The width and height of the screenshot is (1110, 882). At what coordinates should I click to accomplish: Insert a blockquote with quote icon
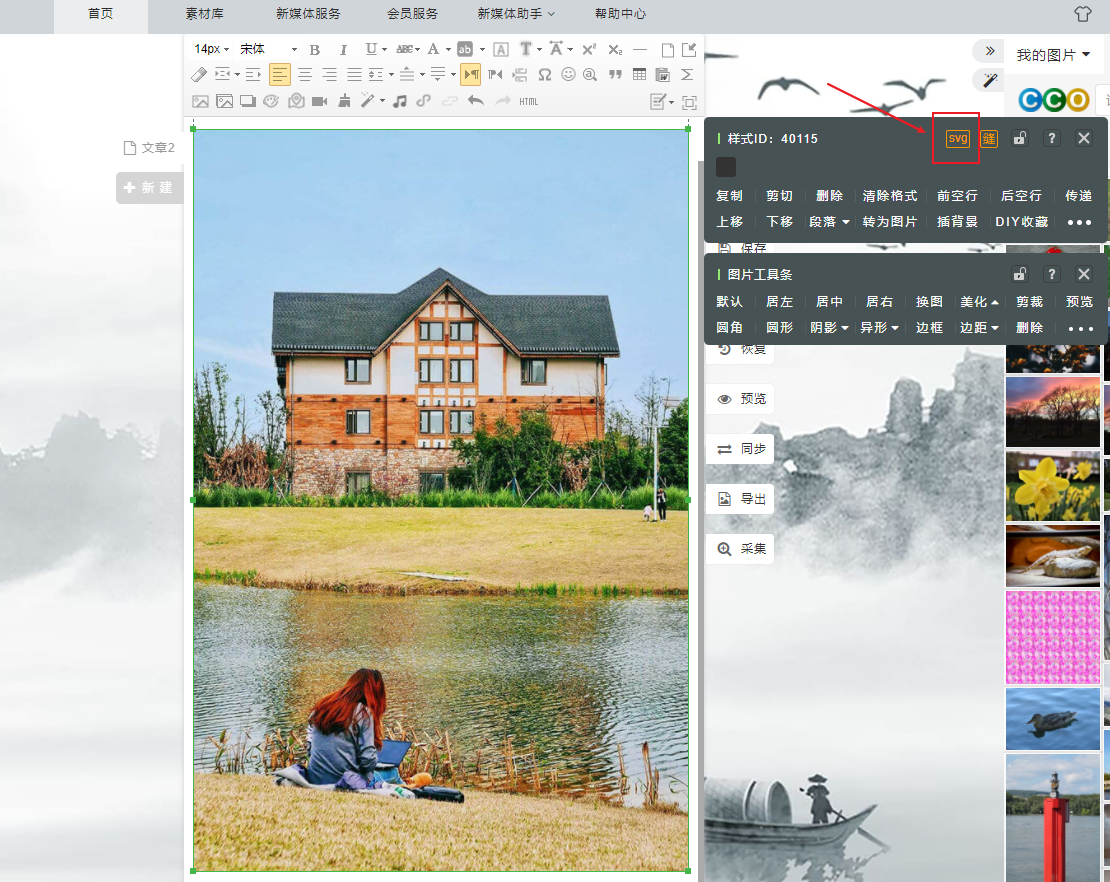pyautogui.click(x=615, y=74)
